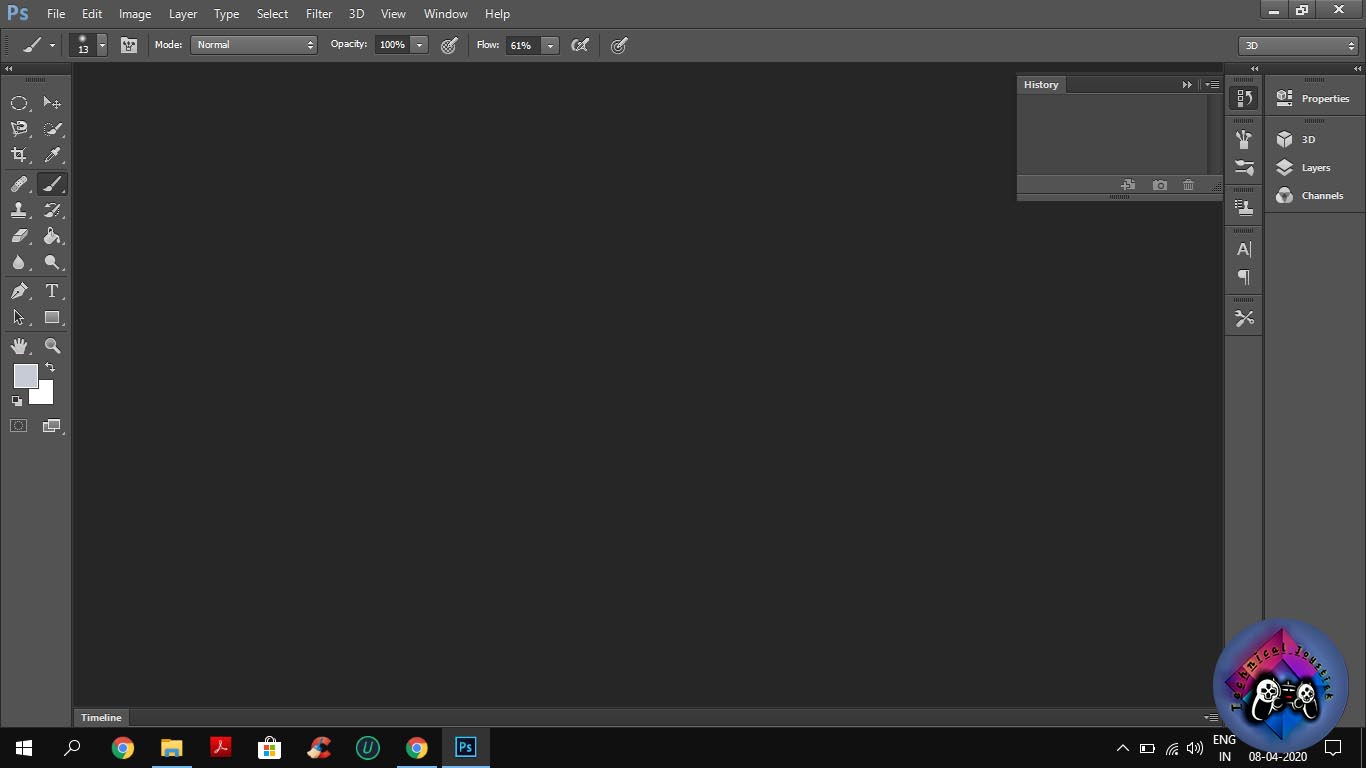Select the Paint Bucket tool

pos(52,236)
